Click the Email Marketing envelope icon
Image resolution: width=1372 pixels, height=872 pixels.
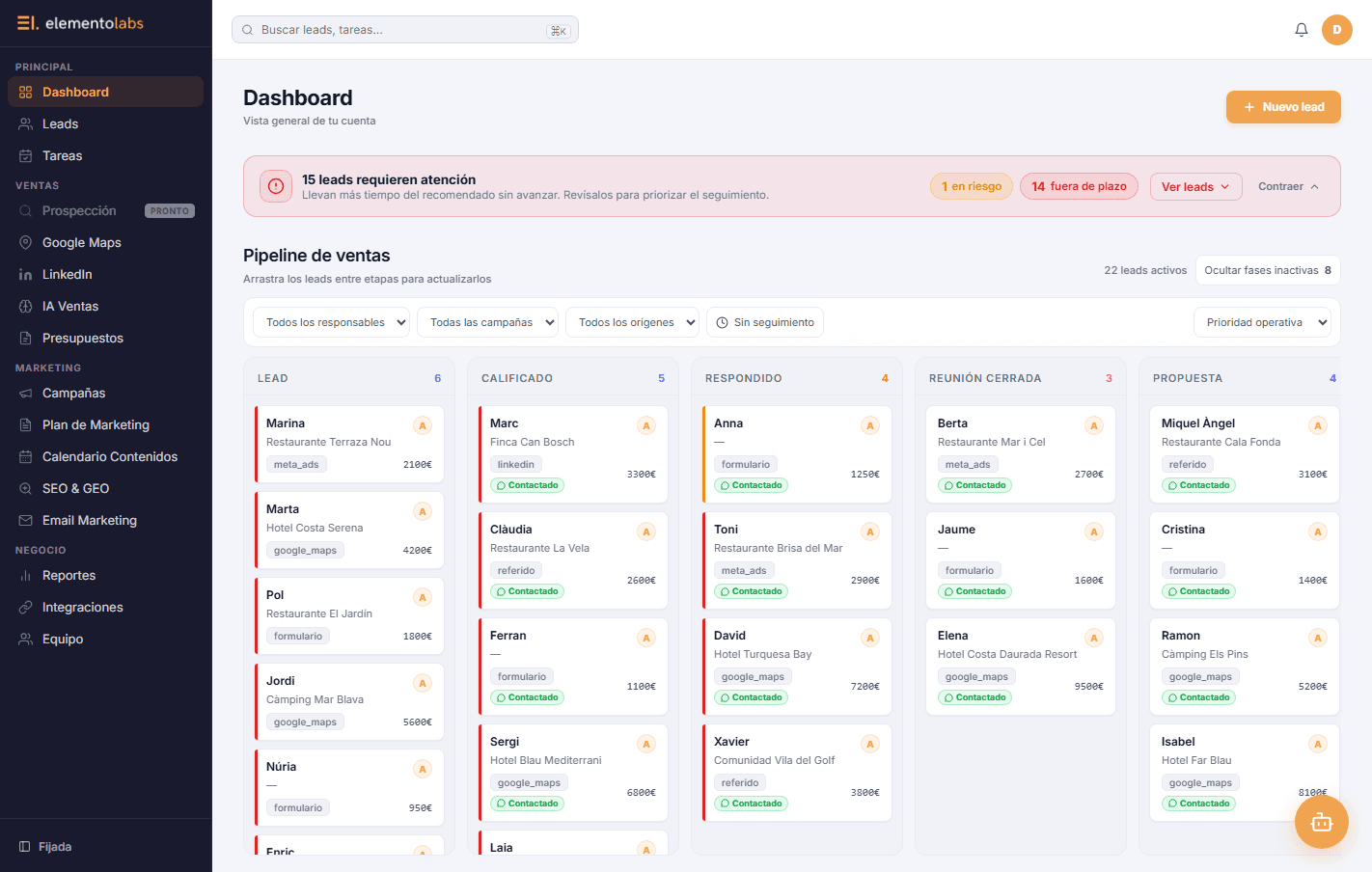(26, 521)
